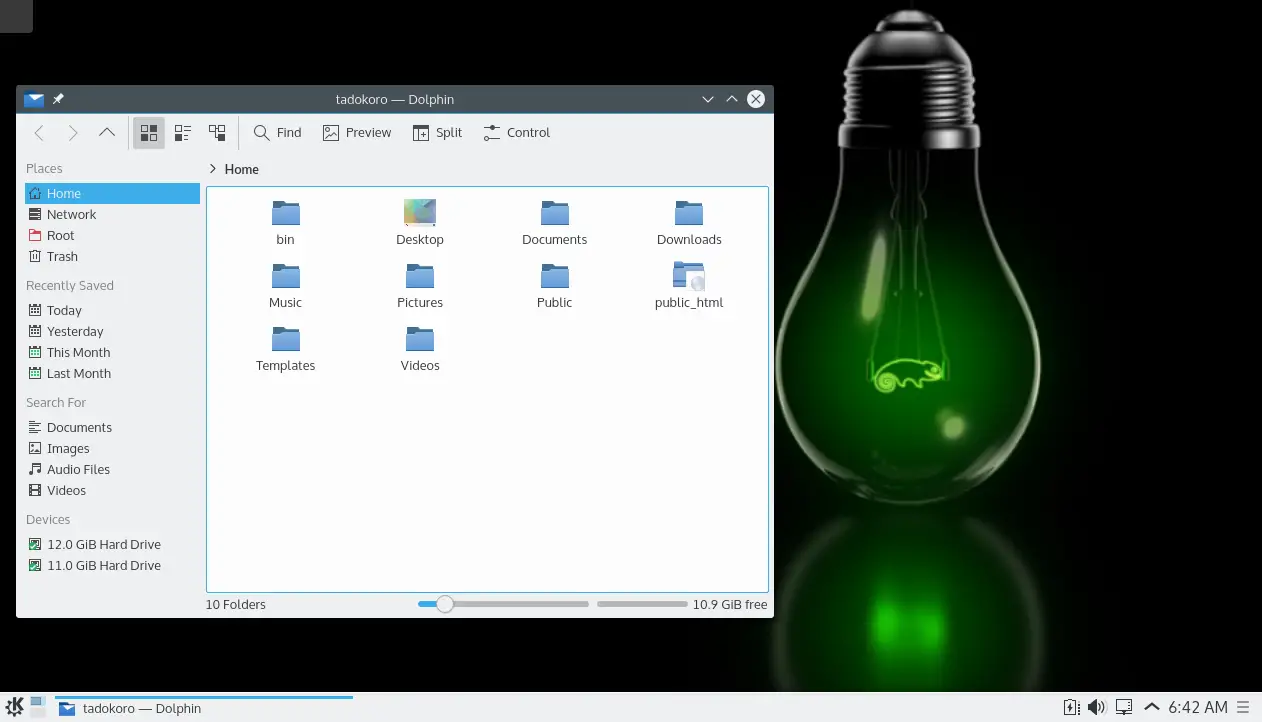Viewport: 1262px width, 722px height.
Task: Click Home in the location breadcrumb
Action: (x=242, y=169)
